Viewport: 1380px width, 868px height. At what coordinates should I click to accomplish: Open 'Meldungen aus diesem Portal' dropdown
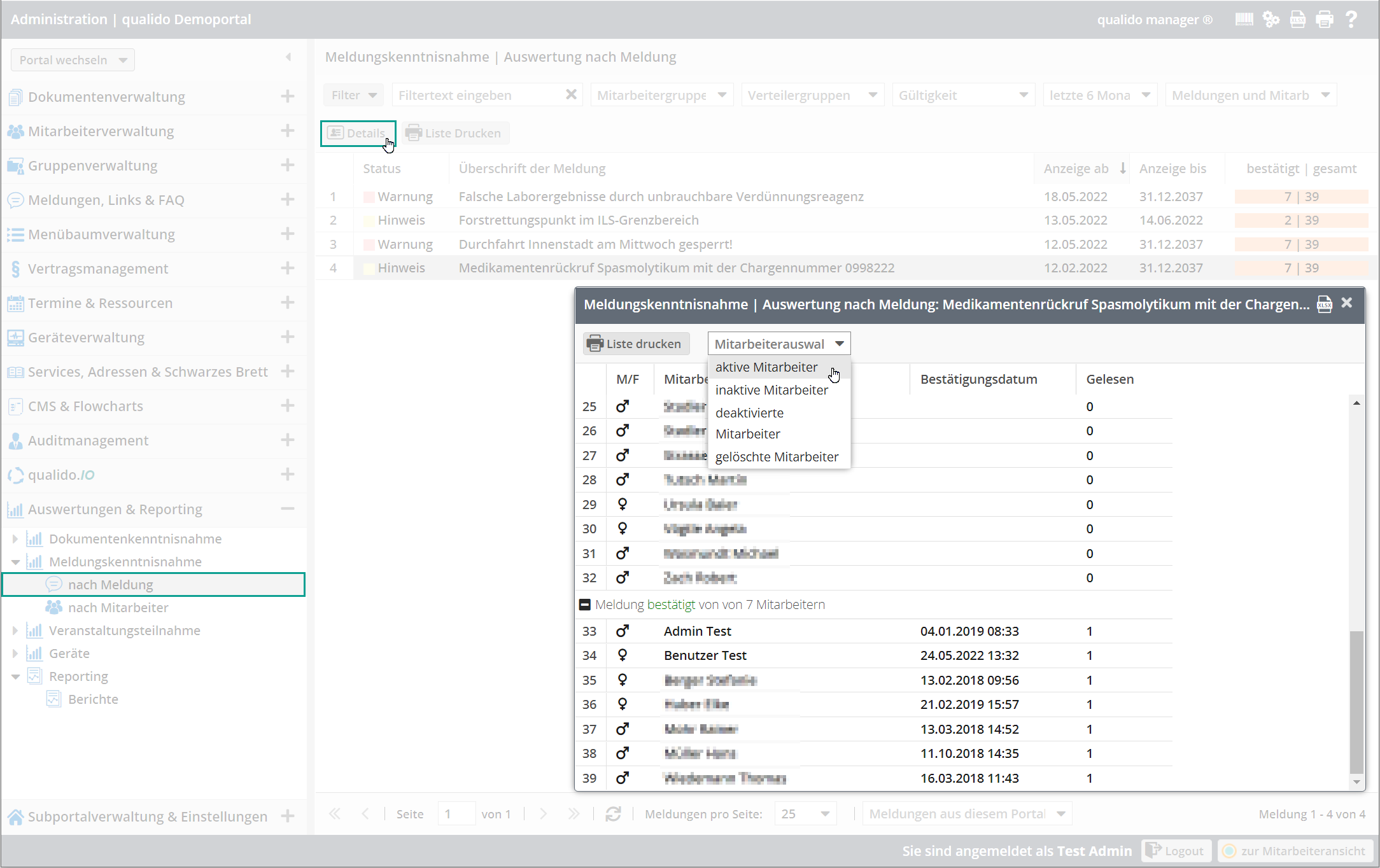point(967,814)
